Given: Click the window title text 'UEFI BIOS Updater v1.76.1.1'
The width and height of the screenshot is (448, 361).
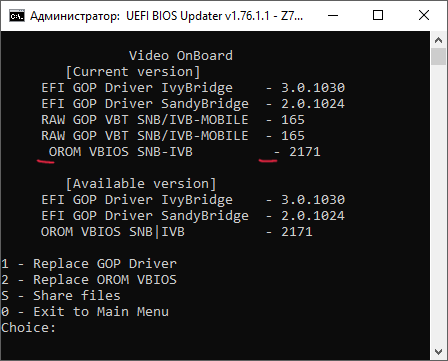Looking at the screenshot, I should [x=197, y=16].
